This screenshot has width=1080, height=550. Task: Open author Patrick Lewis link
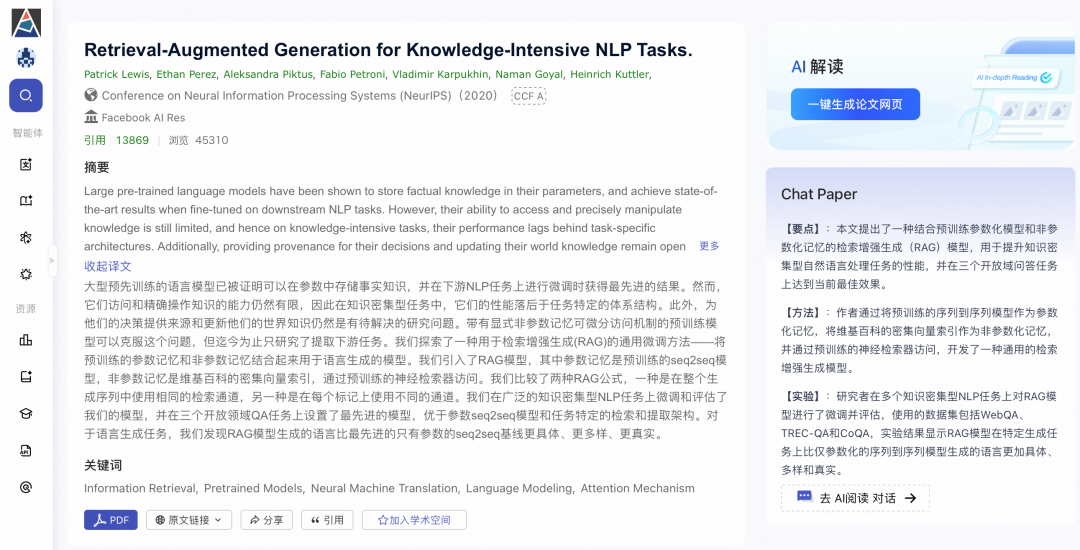tap(116, 74)
